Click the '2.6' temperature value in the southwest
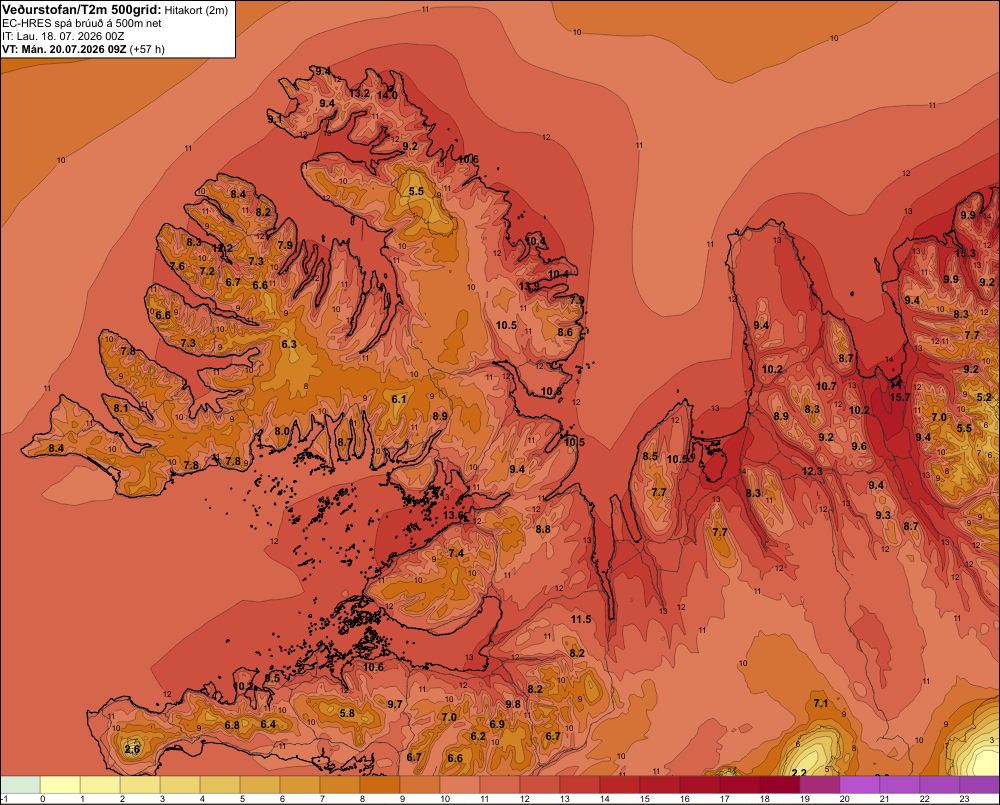Image resolution: width=1000 pixels, height=805 pixels. tap(132, 749)
